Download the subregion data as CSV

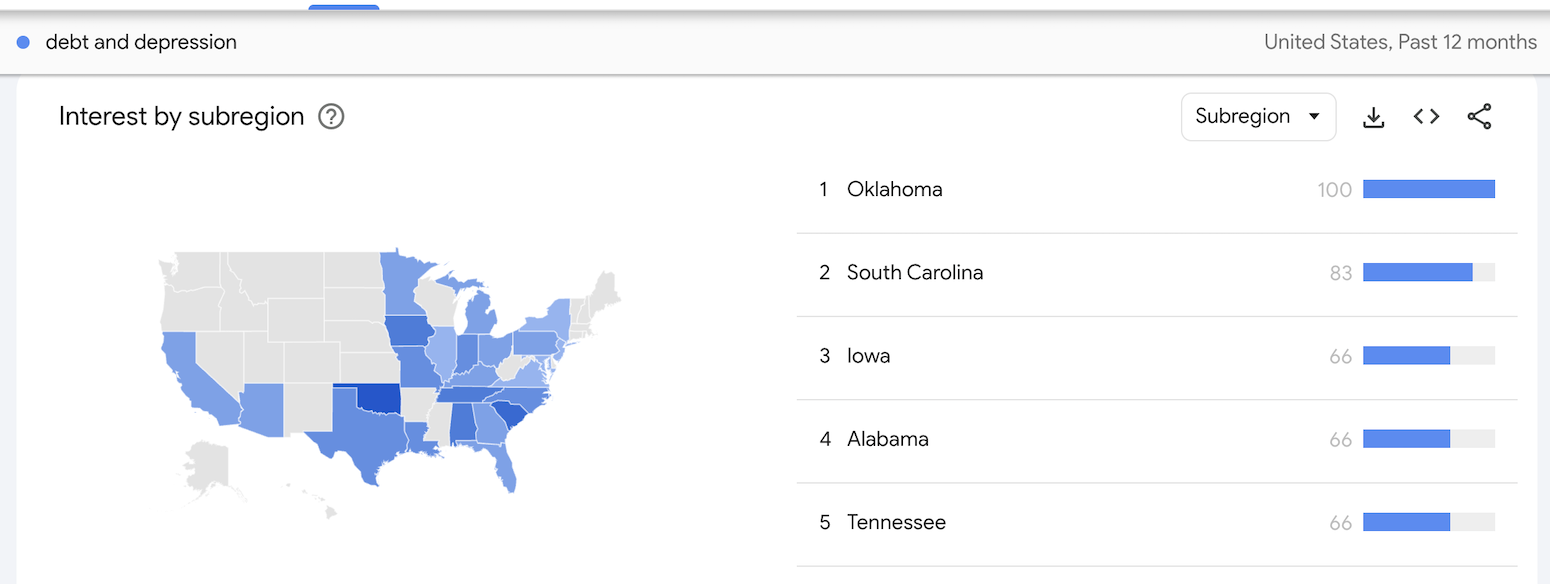[x=1374, y=117]
